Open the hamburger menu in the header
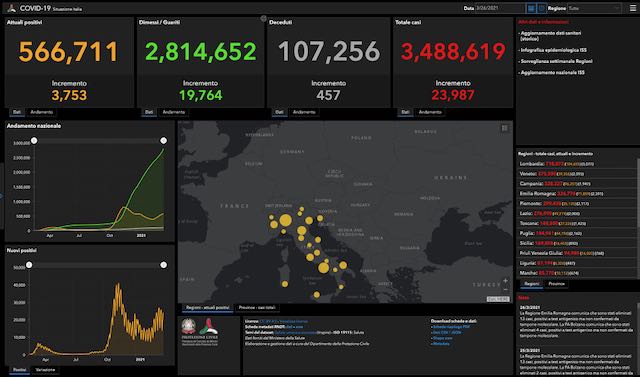The image size is (640, 377). 633,8
